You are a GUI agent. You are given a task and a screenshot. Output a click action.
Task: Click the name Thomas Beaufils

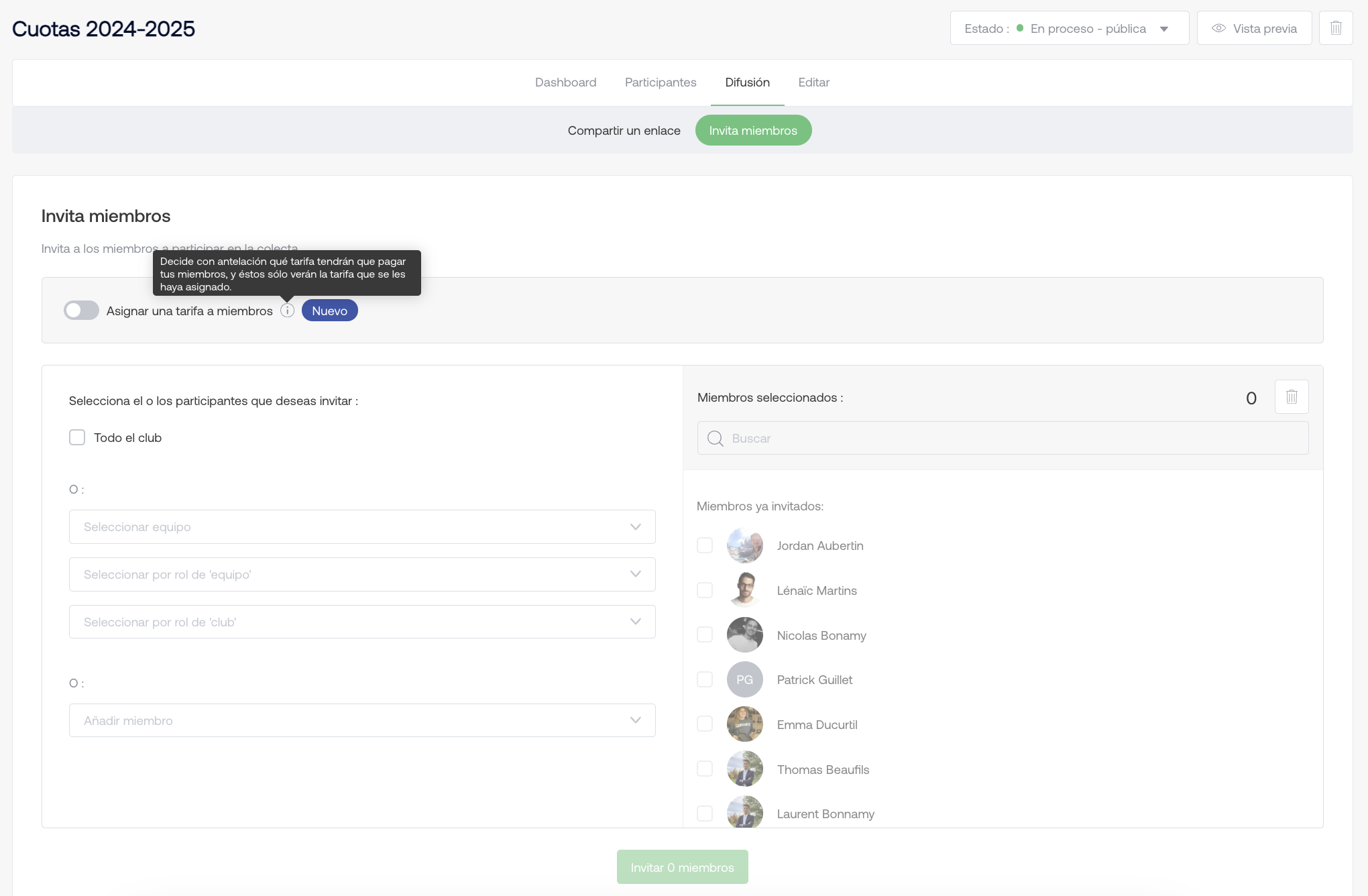coord(823,770)
